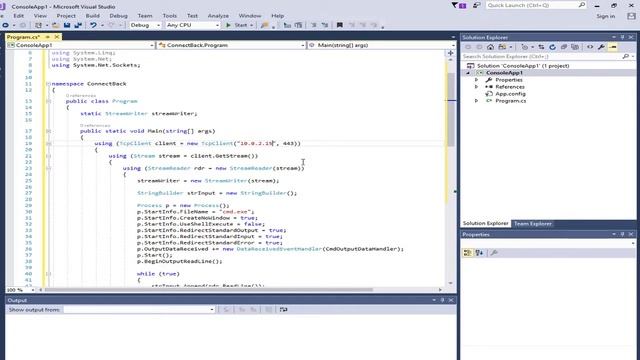
Task: Open the Build menu
Action: [x=93, y=16]
